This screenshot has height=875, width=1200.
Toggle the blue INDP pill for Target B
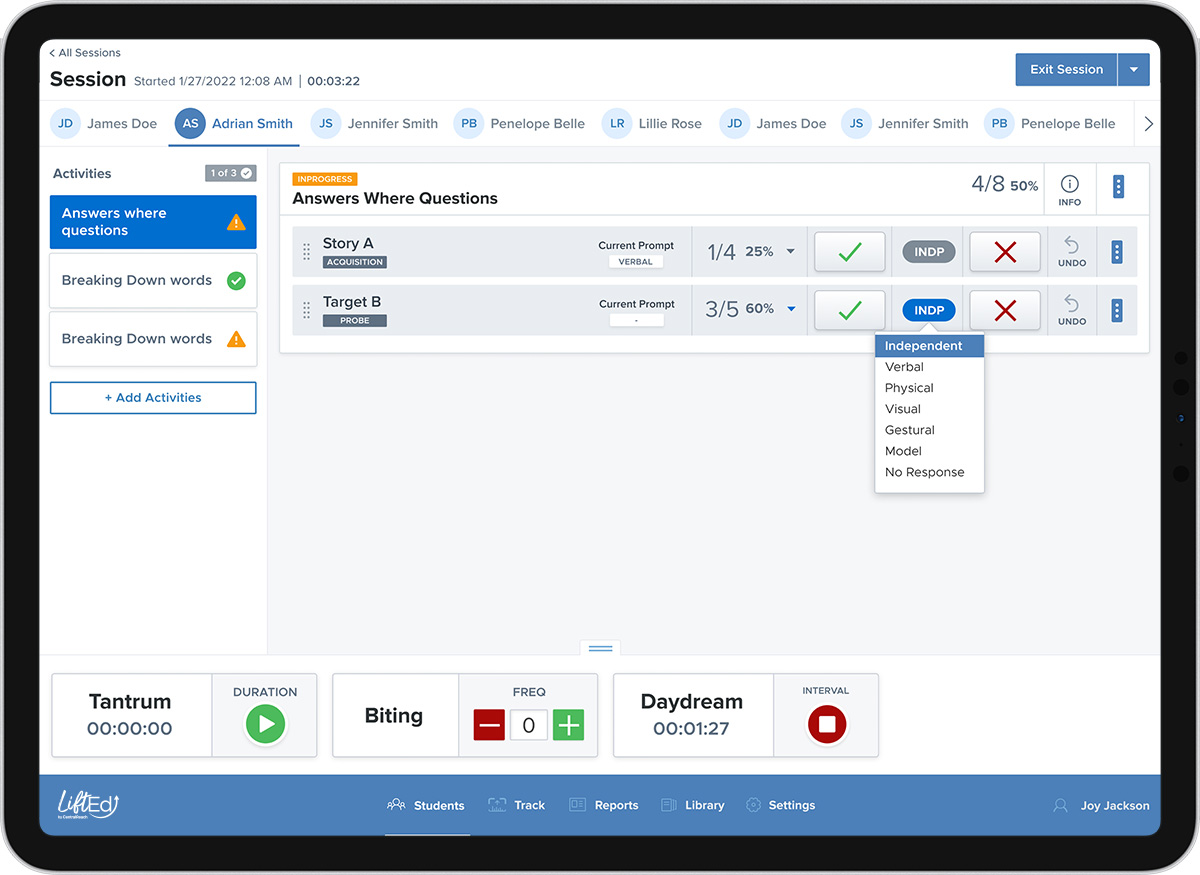click(929, 310)
